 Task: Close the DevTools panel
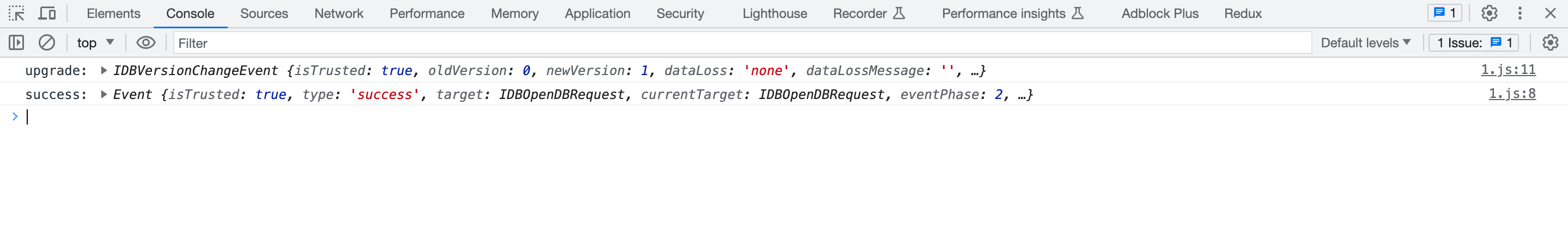click(1551, 14)
